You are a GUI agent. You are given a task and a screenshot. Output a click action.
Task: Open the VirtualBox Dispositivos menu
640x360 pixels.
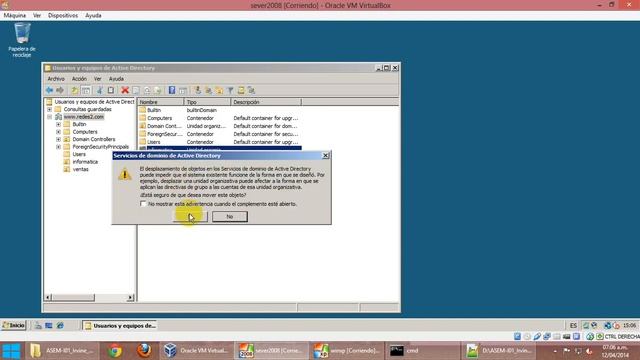63,16
